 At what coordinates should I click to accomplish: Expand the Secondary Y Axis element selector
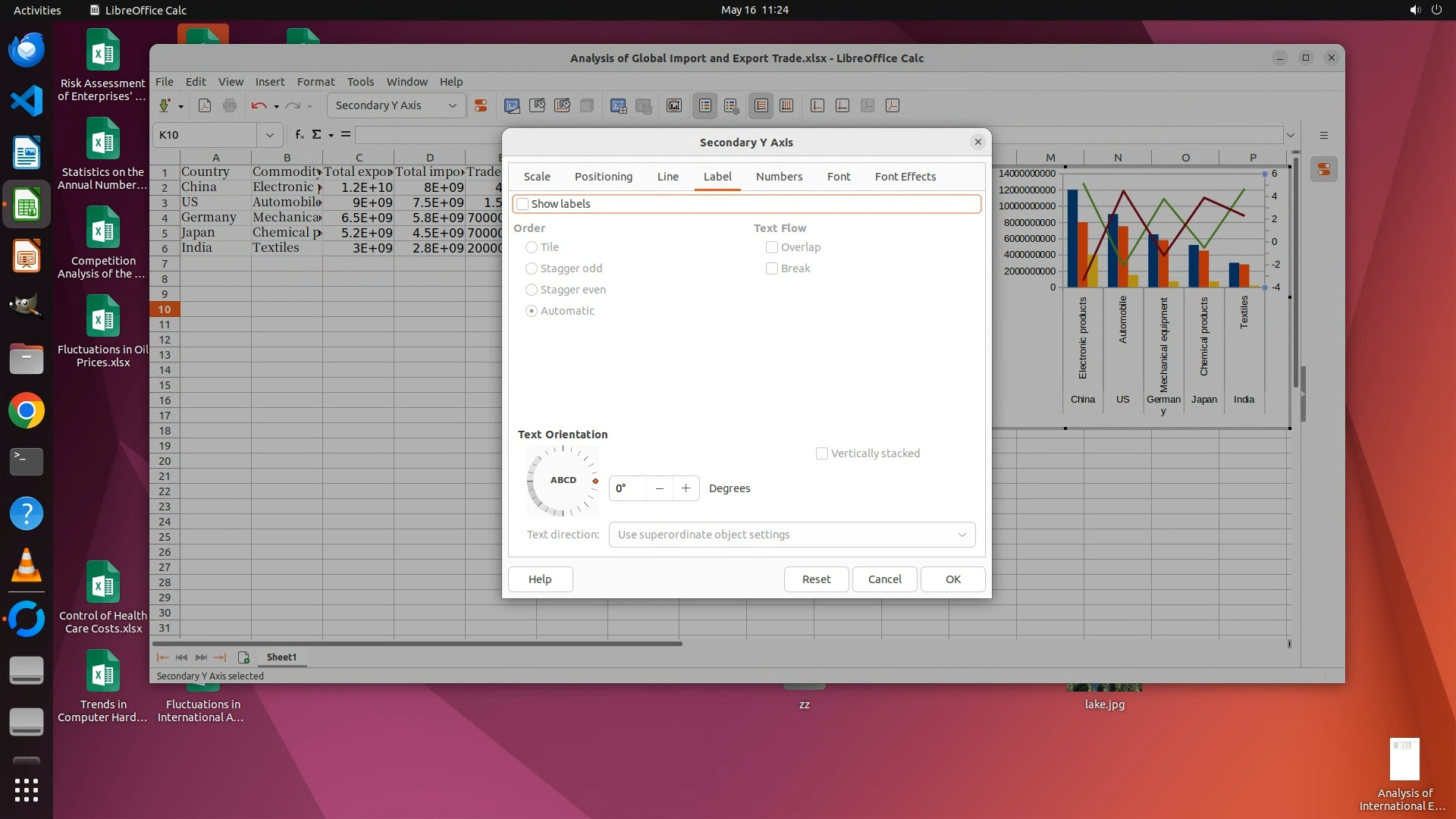(x=453, y=106)
